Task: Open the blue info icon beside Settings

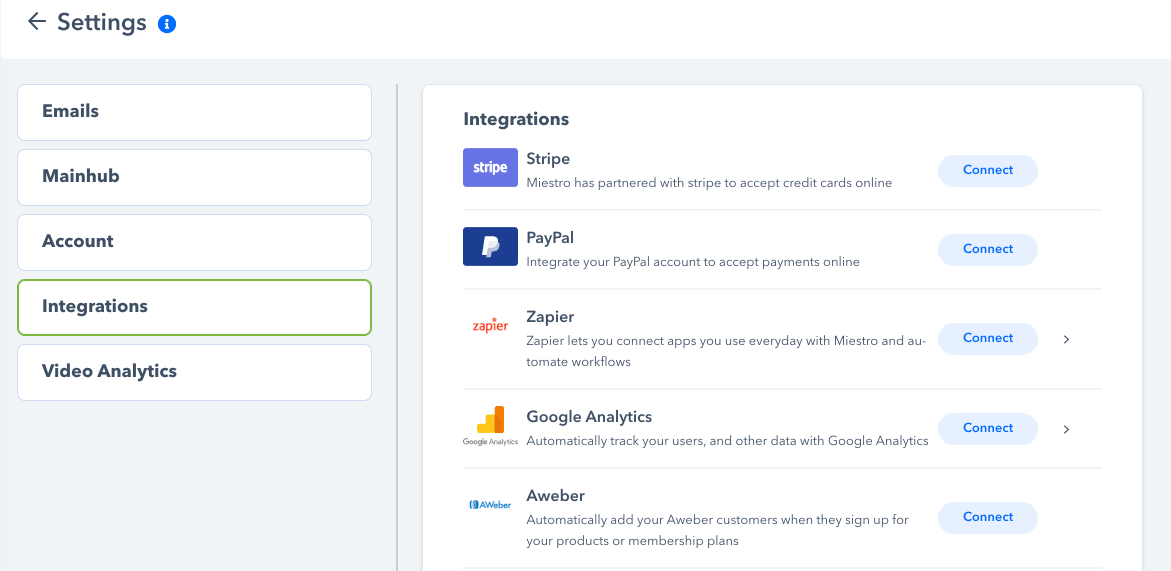Action: [x=167, y=25]
